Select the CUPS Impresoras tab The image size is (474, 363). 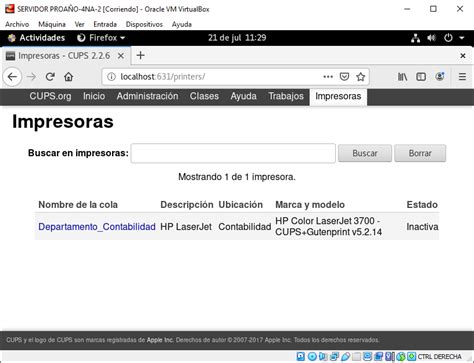(x=338, y=97)
